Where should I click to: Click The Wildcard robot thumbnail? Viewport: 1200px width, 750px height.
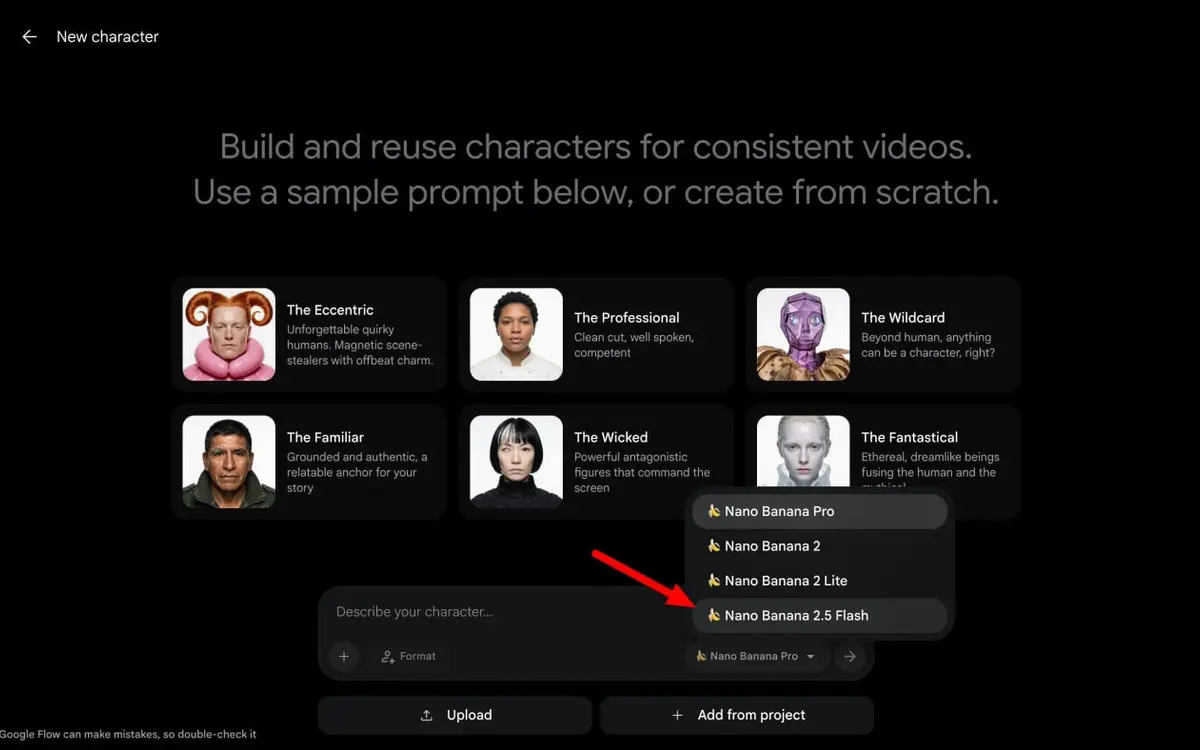(x=803, y=334)
